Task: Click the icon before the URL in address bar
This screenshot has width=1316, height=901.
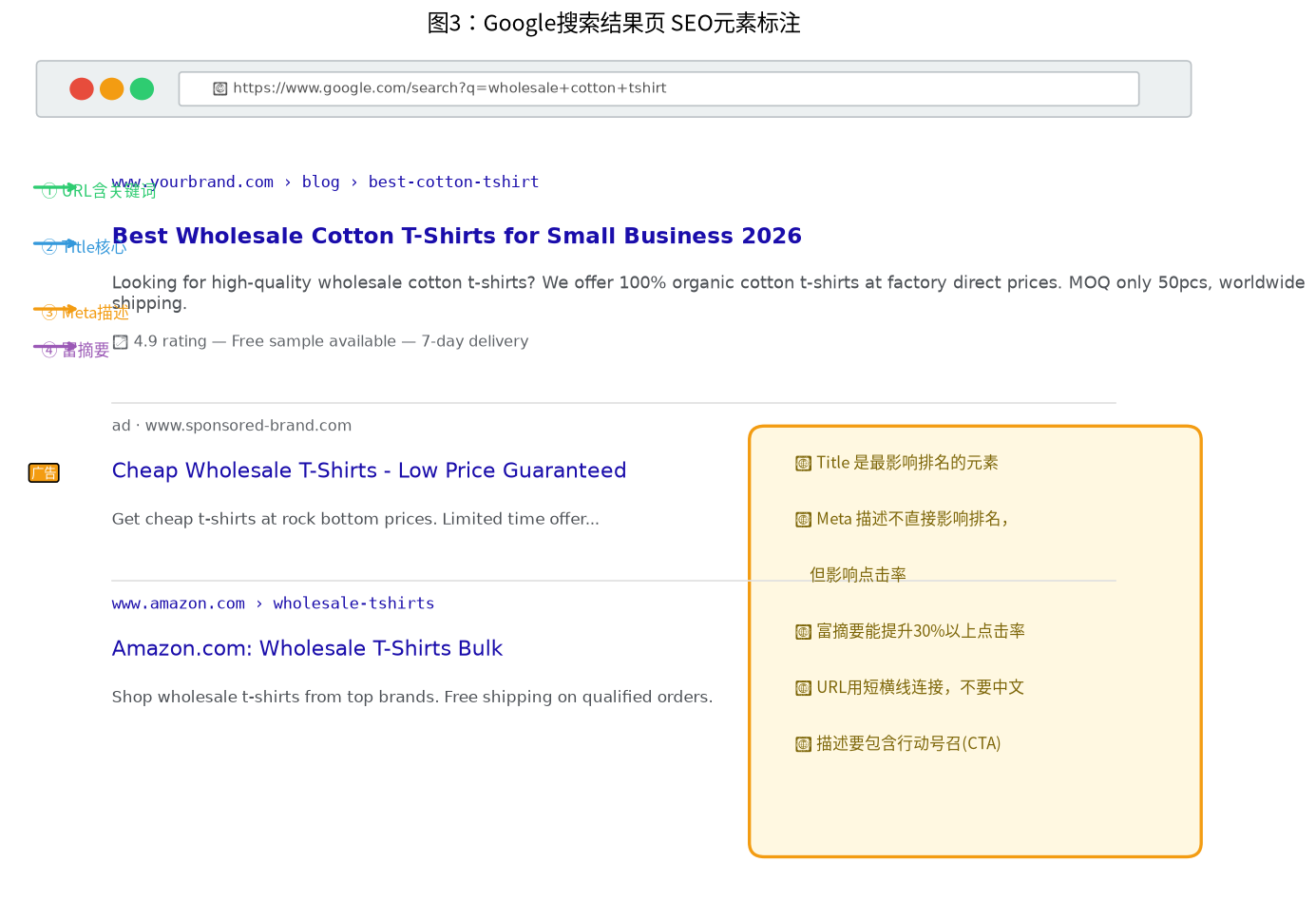Action: point(220,88)
